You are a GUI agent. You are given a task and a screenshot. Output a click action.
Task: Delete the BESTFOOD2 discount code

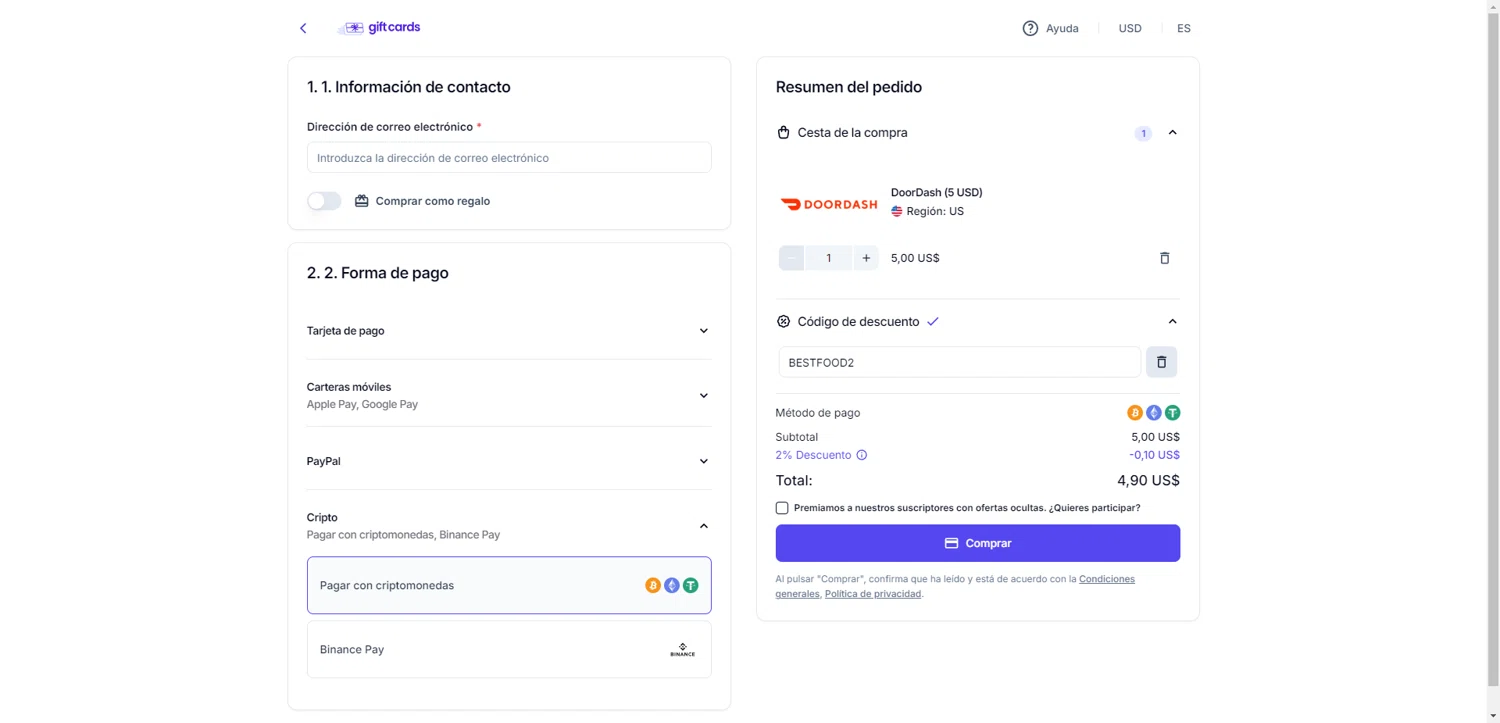(x=1162, y=362)
